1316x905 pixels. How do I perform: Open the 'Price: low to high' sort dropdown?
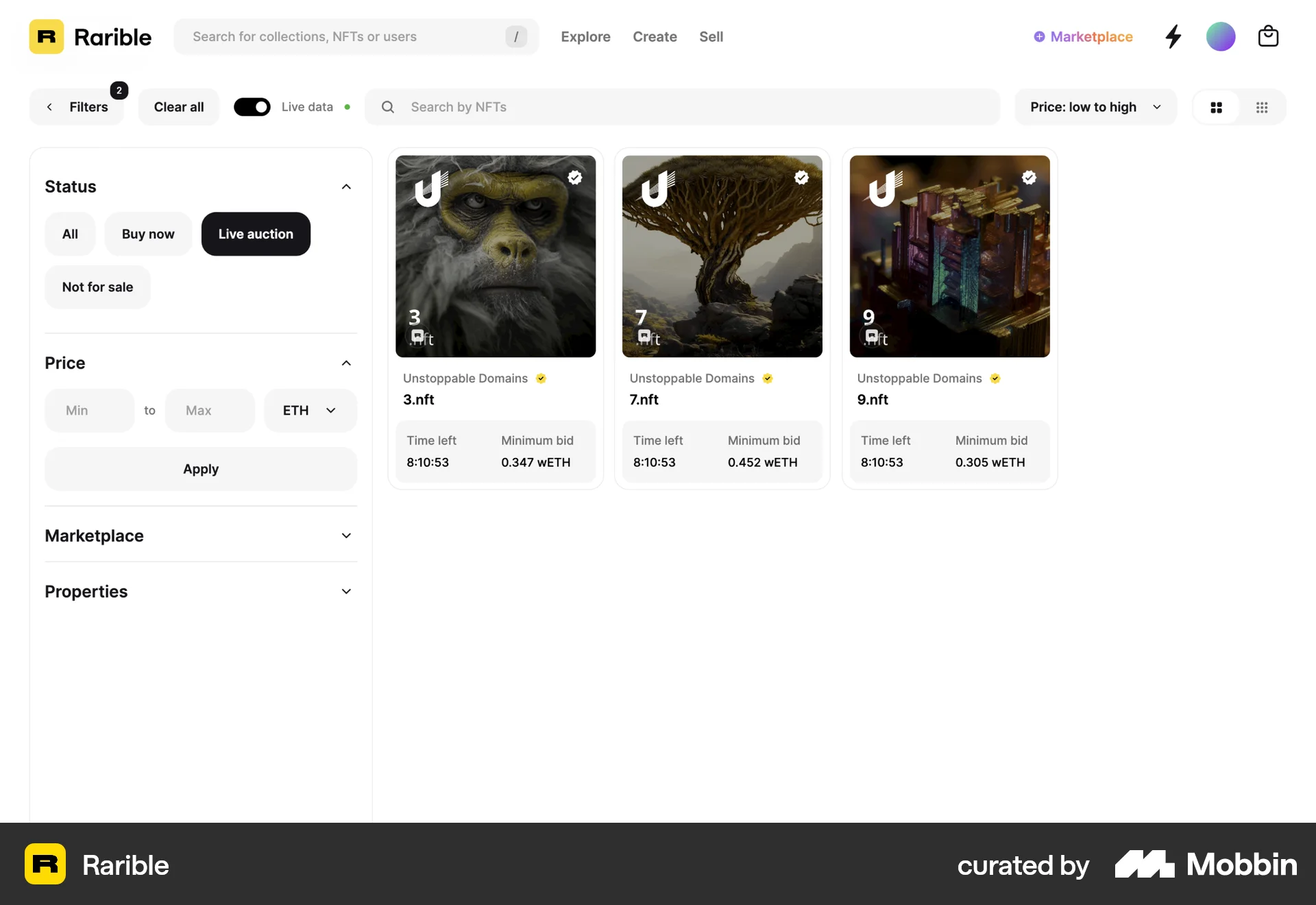tap(1095, 107)
